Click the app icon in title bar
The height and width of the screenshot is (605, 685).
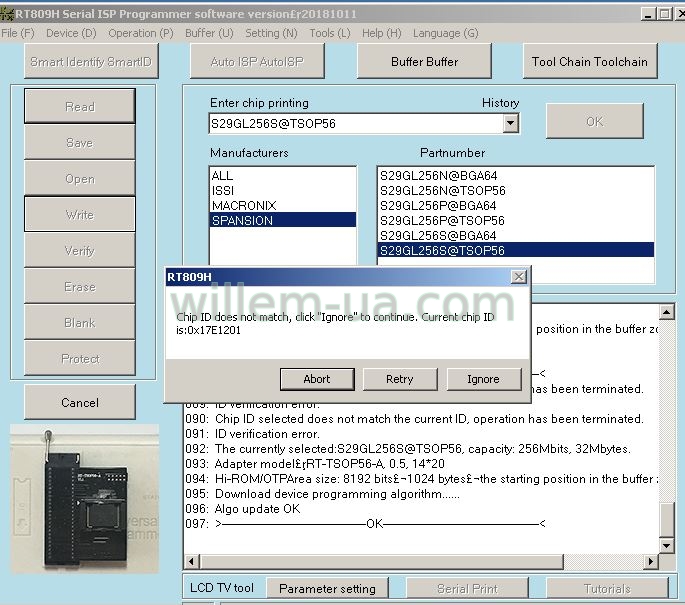7,13
